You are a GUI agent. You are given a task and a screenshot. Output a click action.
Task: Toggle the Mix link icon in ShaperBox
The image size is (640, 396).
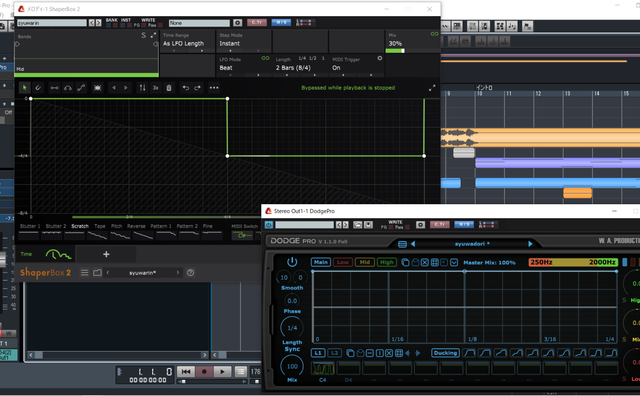click(434, 34)
